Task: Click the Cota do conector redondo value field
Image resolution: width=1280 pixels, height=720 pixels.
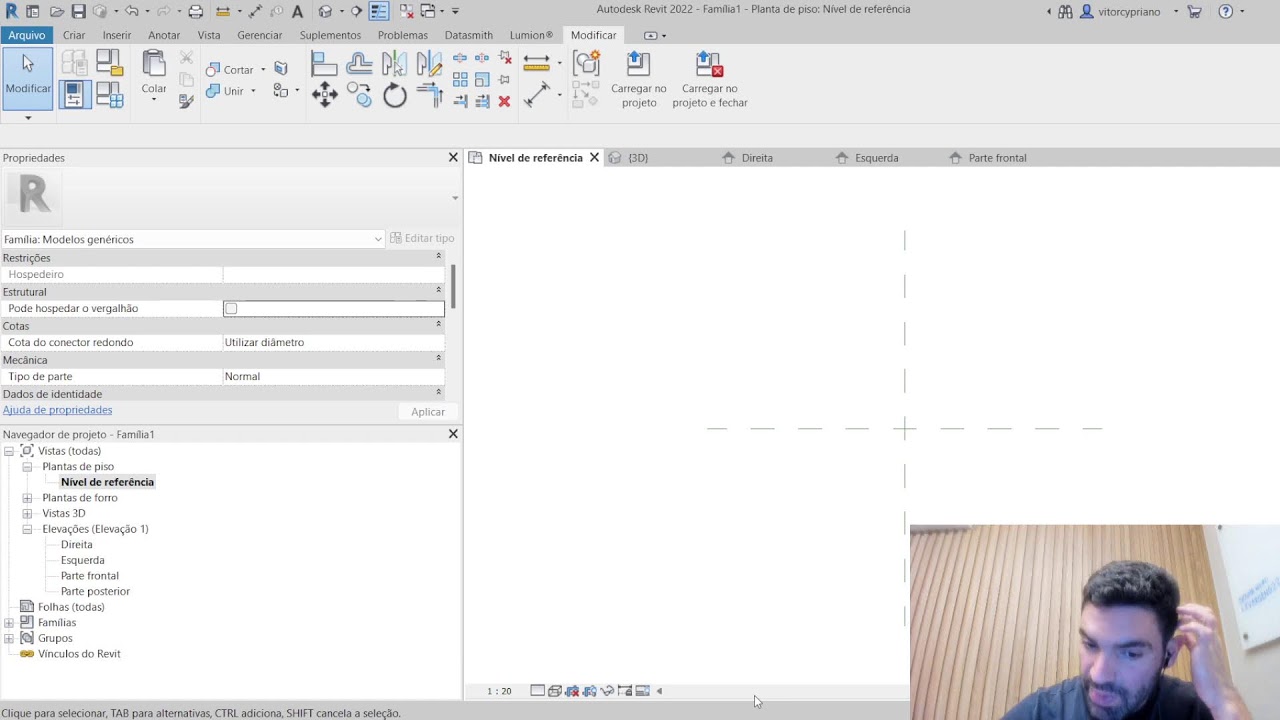Action: 333,343
